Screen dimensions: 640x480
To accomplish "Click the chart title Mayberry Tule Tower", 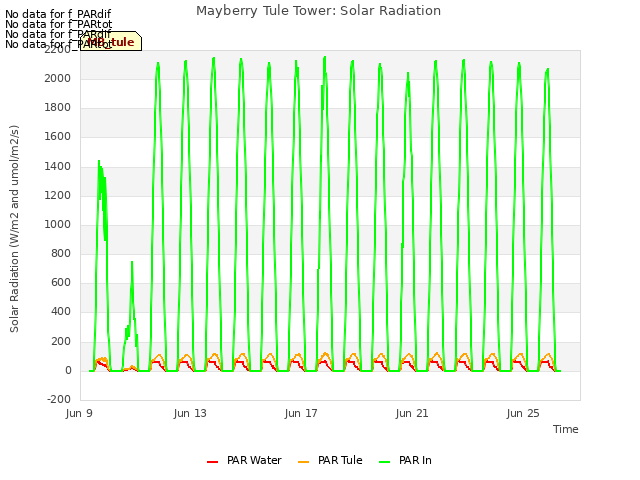I will (318, 11).
